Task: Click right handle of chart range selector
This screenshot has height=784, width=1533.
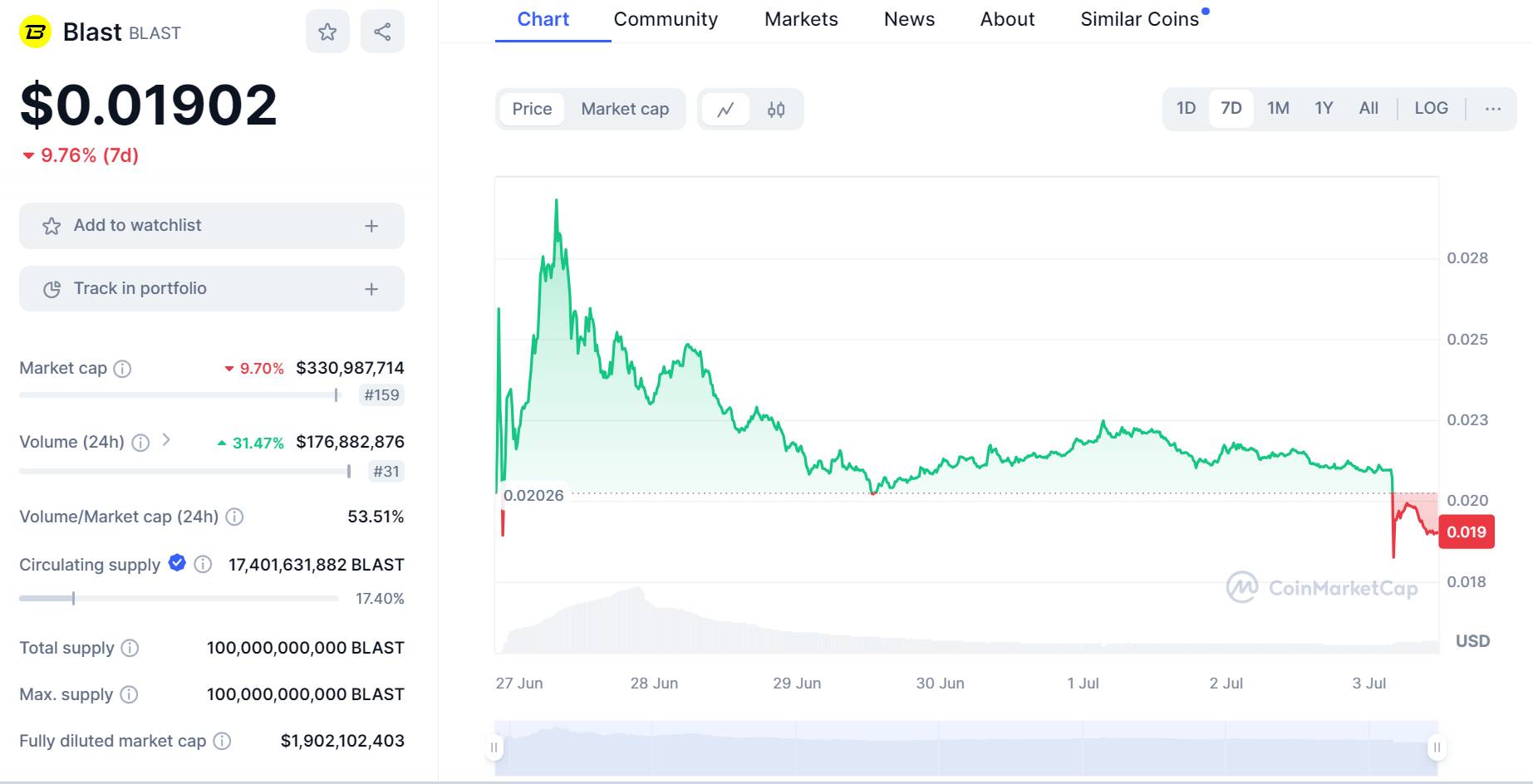Action: click(x=1437, y=747)
